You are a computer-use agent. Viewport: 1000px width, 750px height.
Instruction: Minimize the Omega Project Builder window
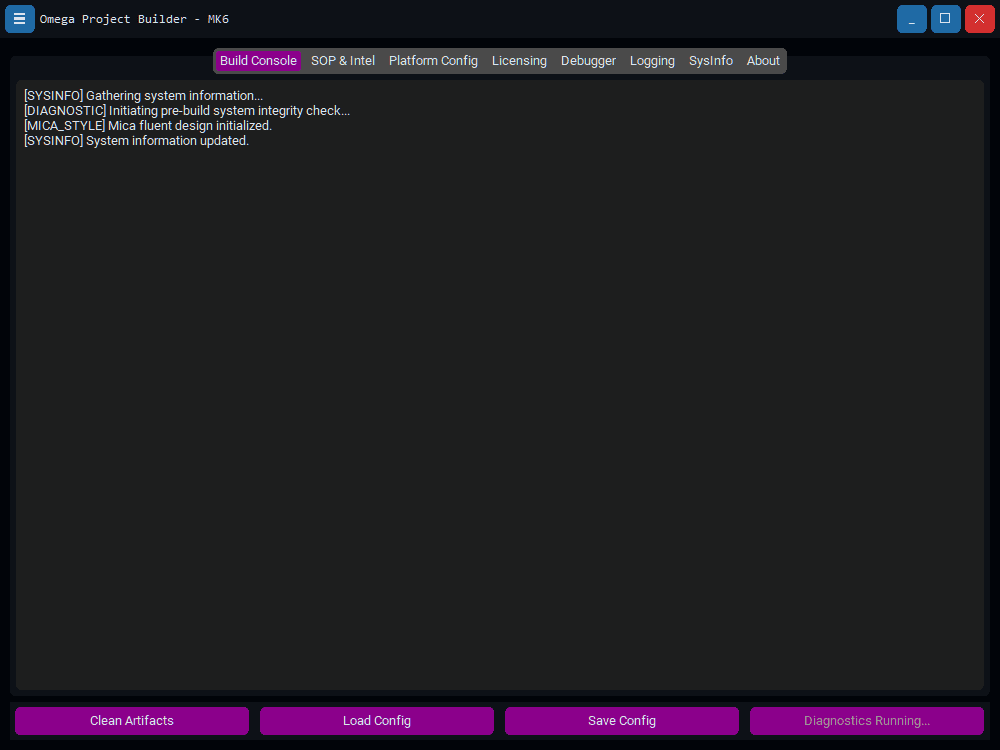[x=911, y=18]
